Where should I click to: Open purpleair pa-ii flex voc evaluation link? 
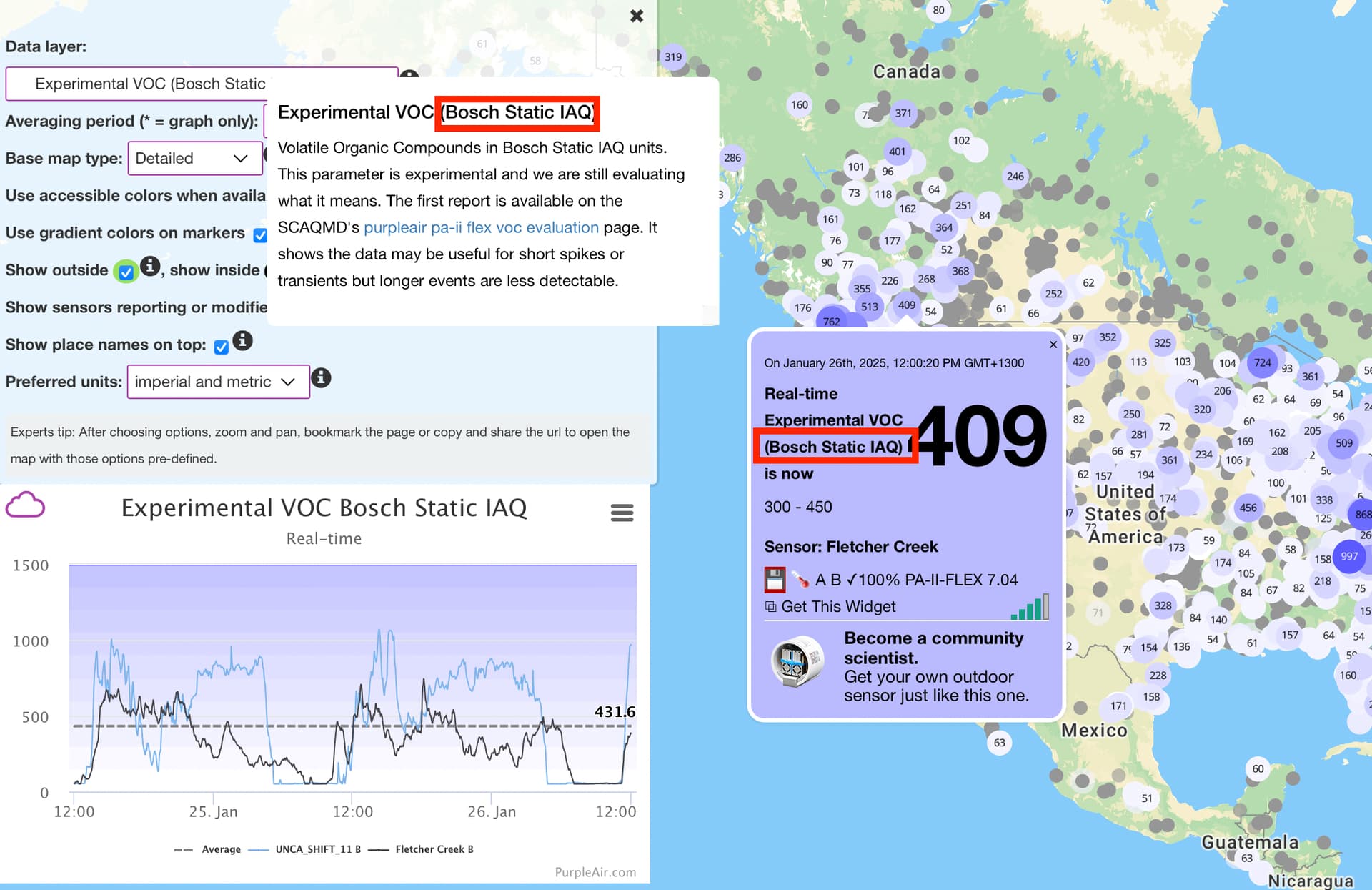tap(481, 227)
